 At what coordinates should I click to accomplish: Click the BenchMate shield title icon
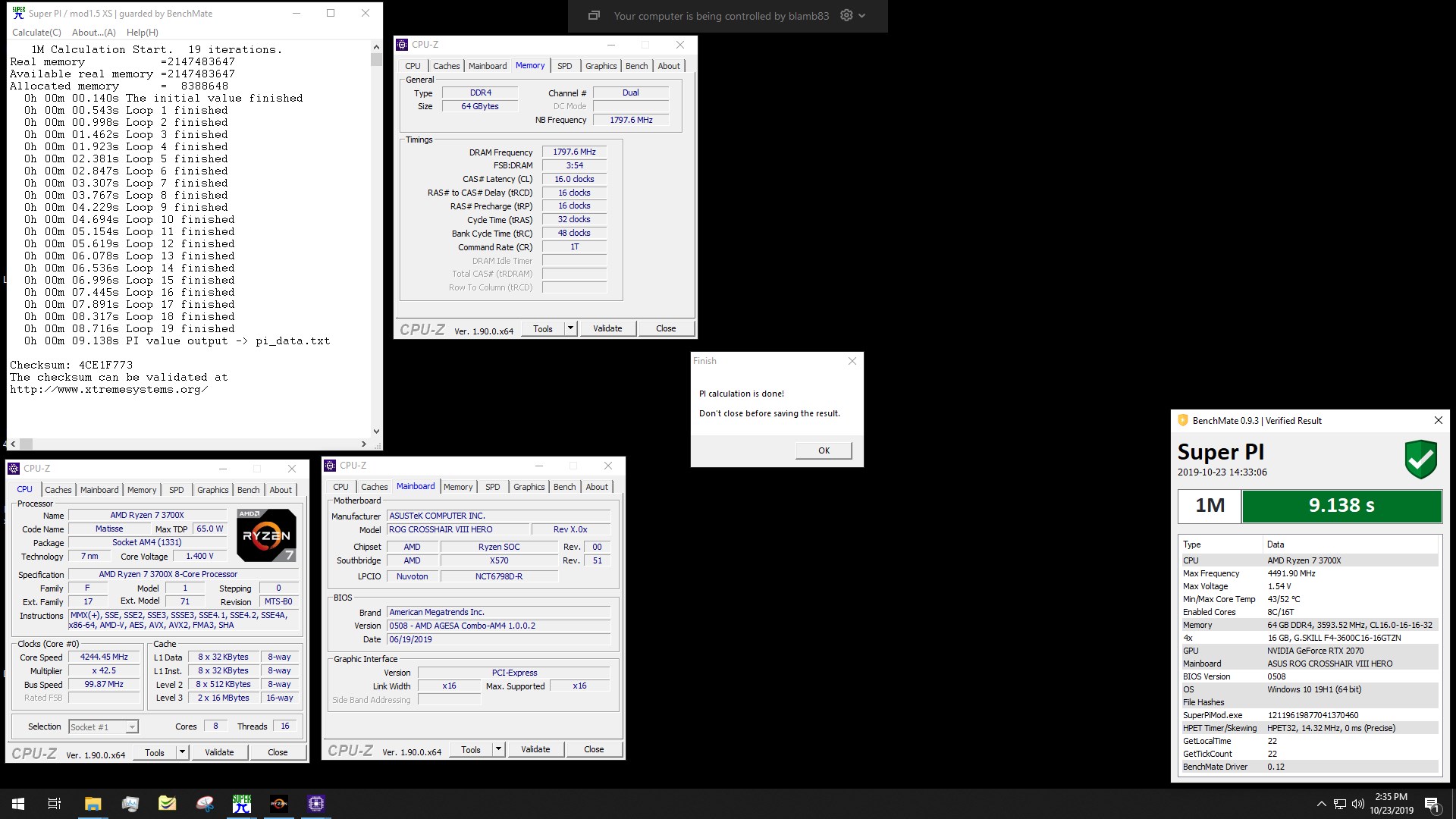(1182, 420)
